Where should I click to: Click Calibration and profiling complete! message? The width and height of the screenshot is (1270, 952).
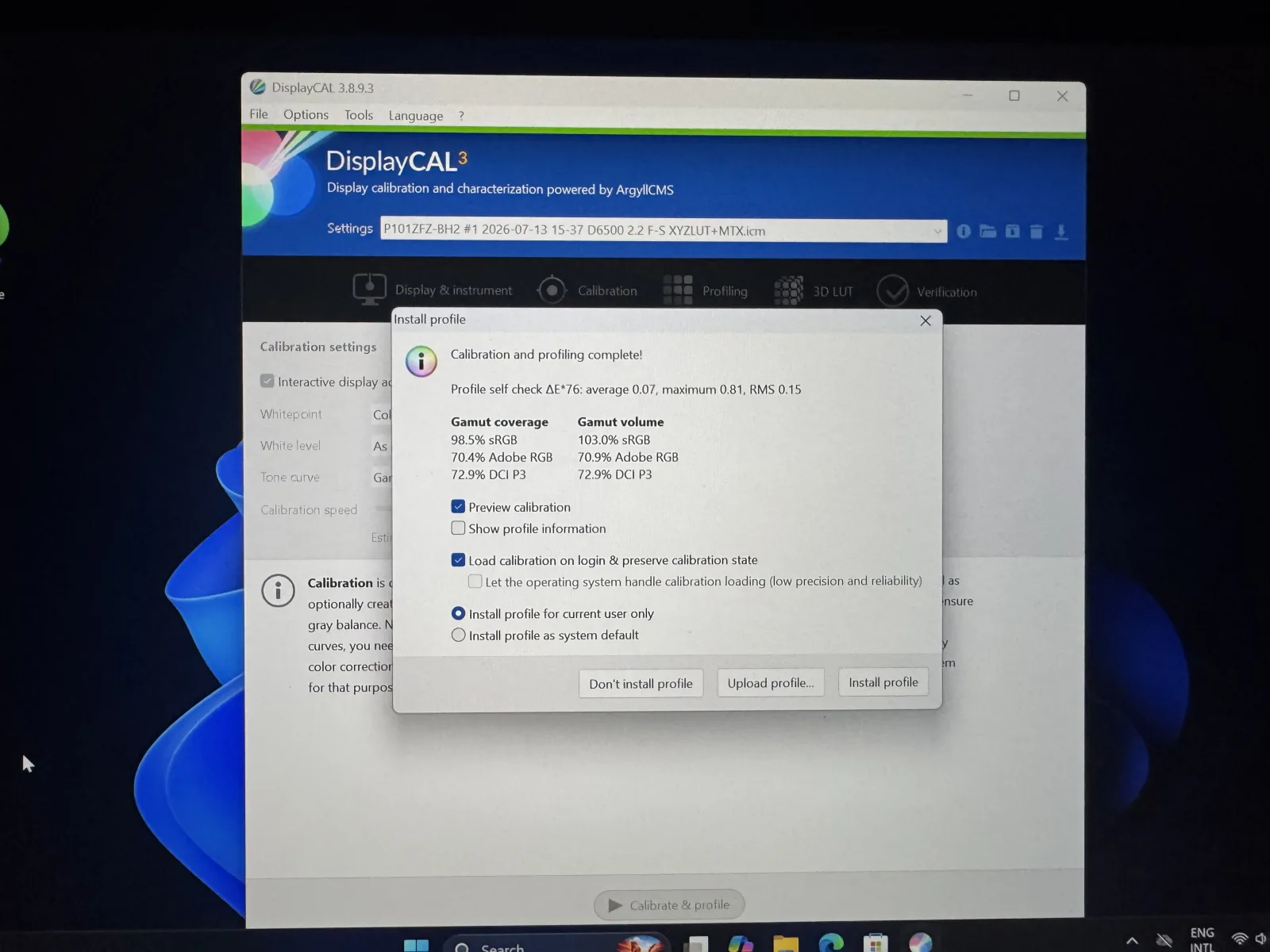[546, 354]
